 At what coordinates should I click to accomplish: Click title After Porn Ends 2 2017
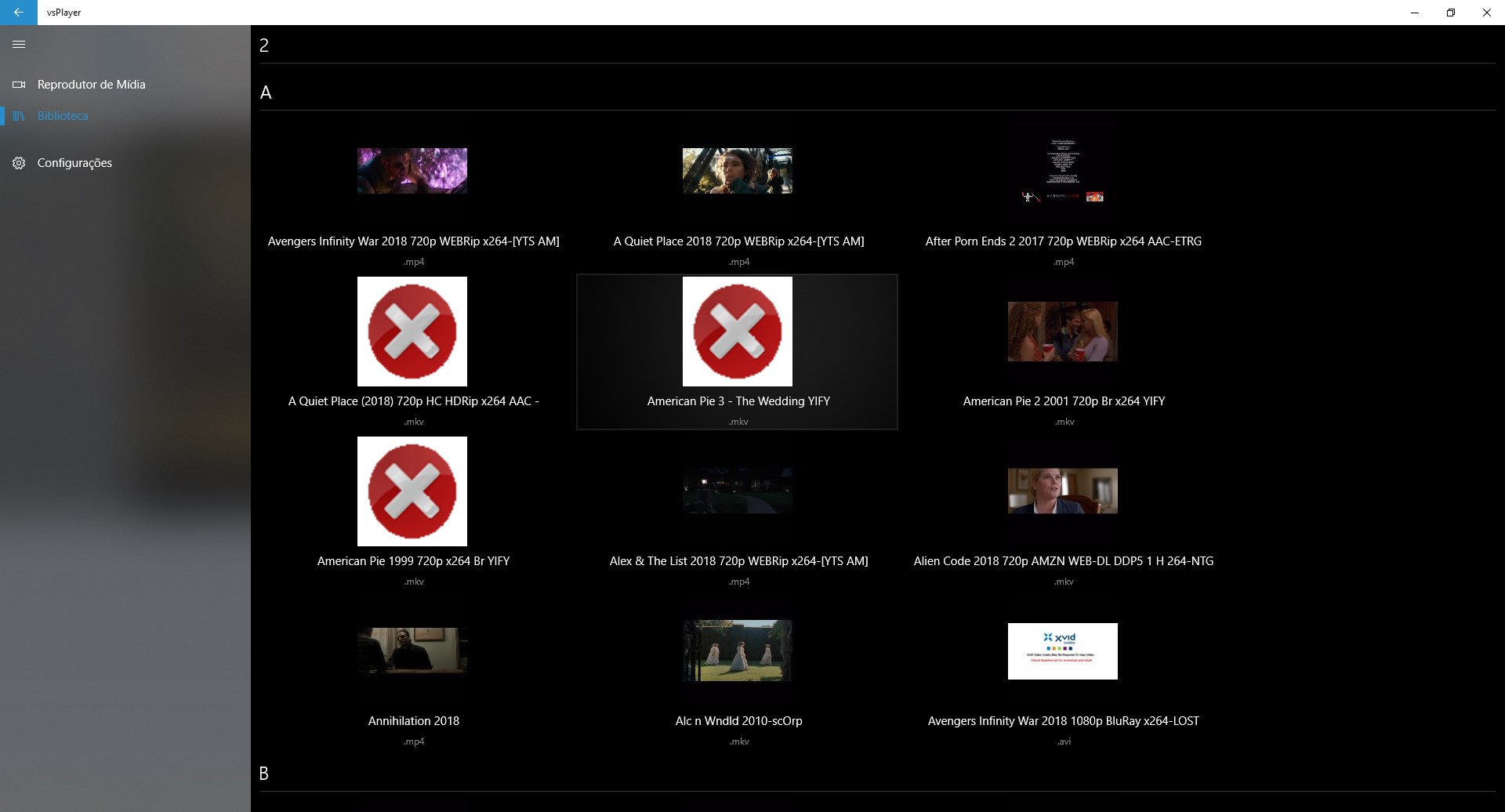tap(1064, 241)
